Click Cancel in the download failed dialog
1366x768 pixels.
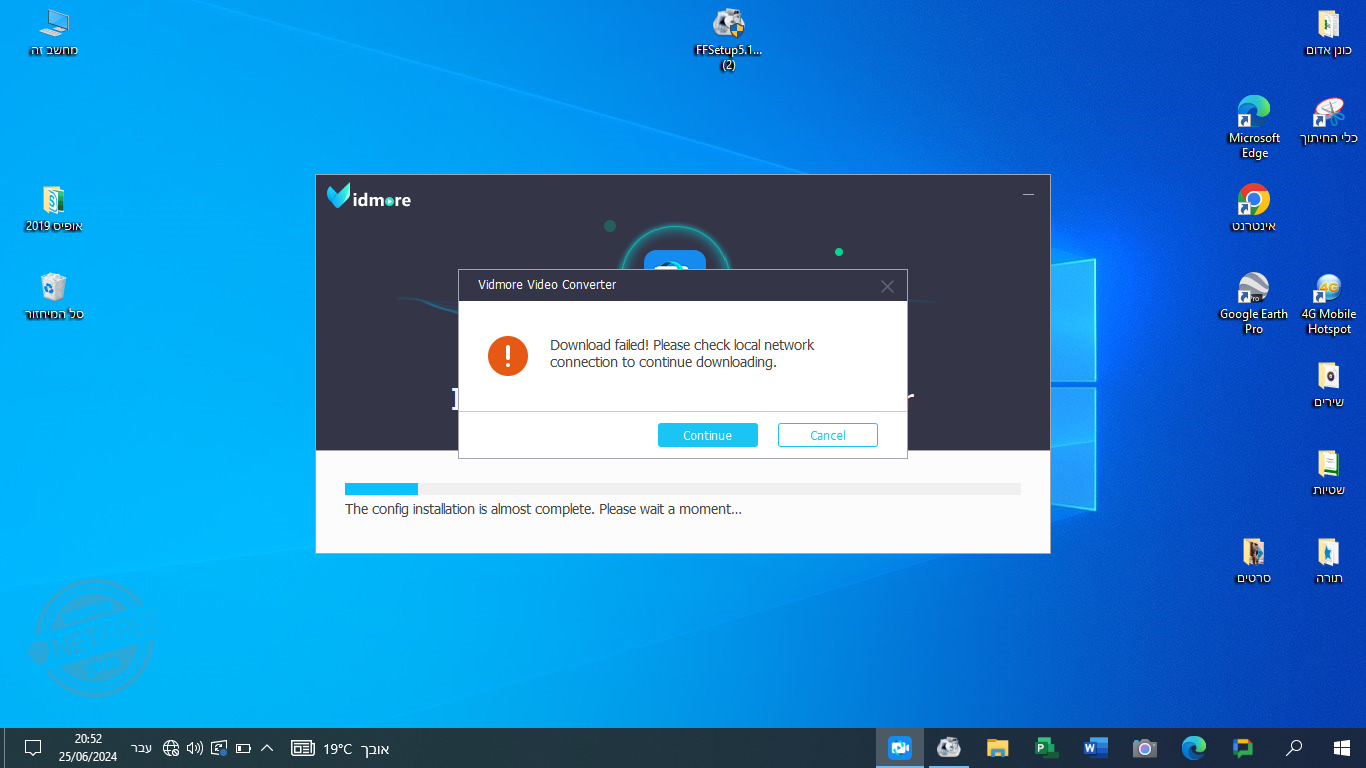click(x=828, y=435)
